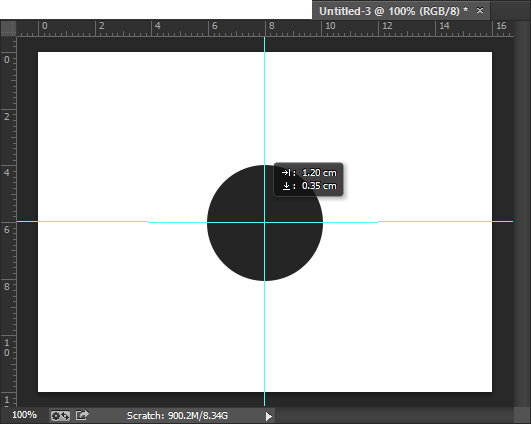Screen dimensions: 531x424
Task: Click the 1.20 cm measurement readout
Action: [x=319, y=173]
